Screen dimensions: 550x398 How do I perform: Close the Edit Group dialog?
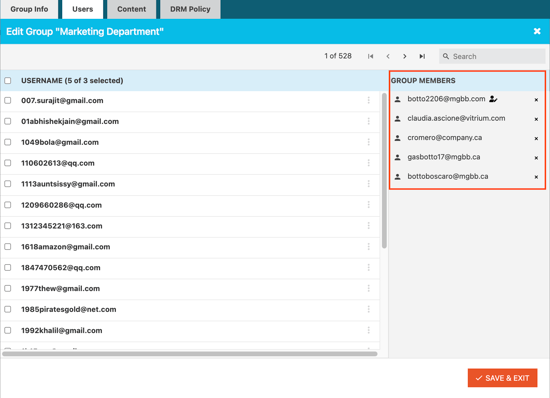pos(537,32)
